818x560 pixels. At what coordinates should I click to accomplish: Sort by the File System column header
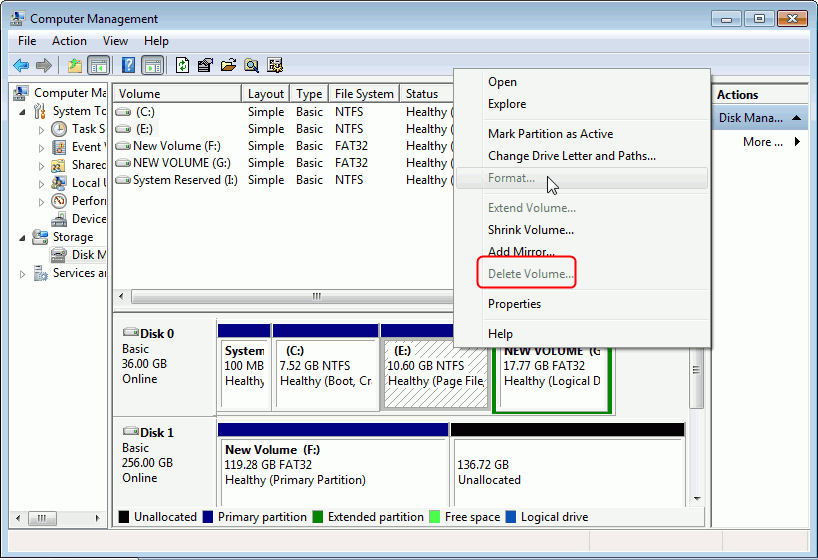pyautogui.click(x=364, y=93)
